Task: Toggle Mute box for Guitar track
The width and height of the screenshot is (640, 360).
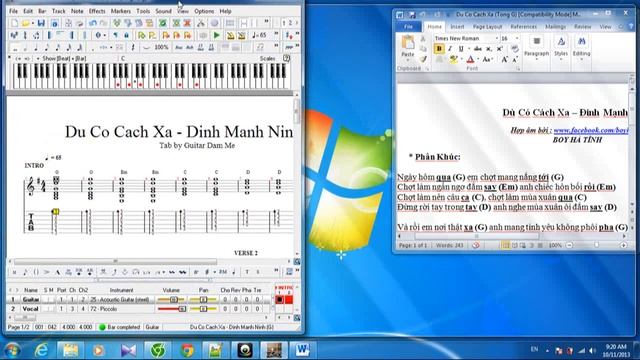Action: [x=51, y=300]
